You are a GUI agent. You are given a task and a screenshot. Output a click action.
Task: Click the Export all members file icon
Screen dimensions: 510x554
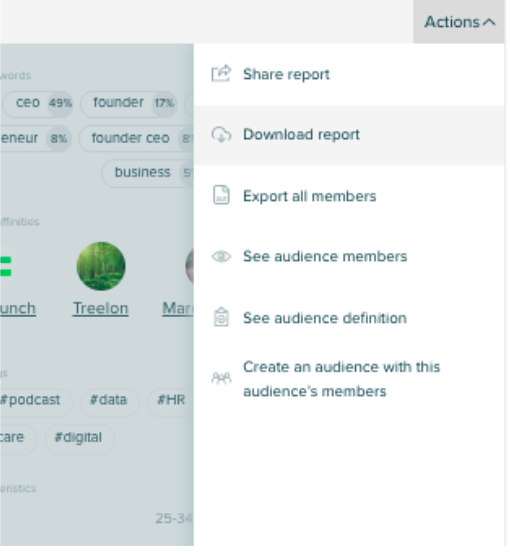[x=221, y=195]
